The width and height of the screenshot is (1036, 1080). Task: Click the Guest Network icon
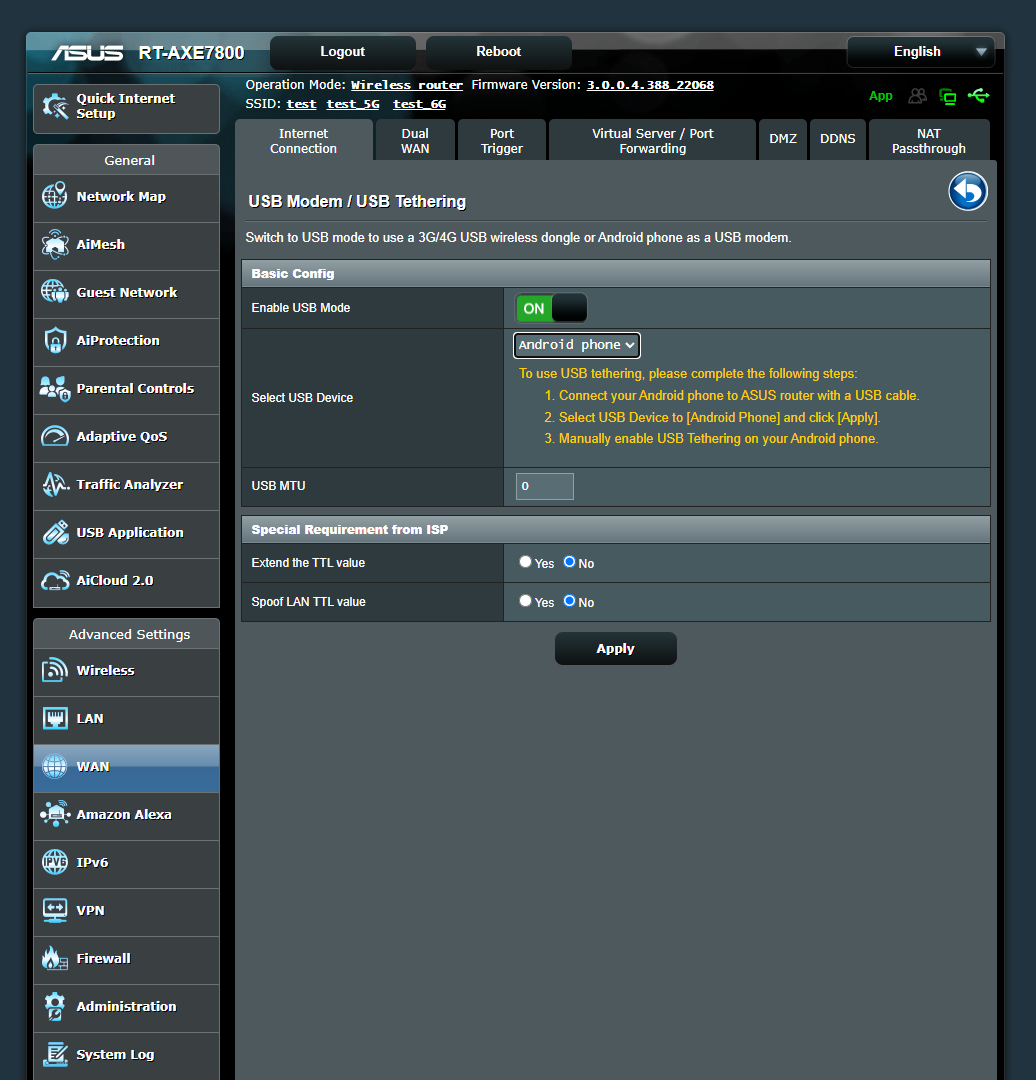coord(55,292)
